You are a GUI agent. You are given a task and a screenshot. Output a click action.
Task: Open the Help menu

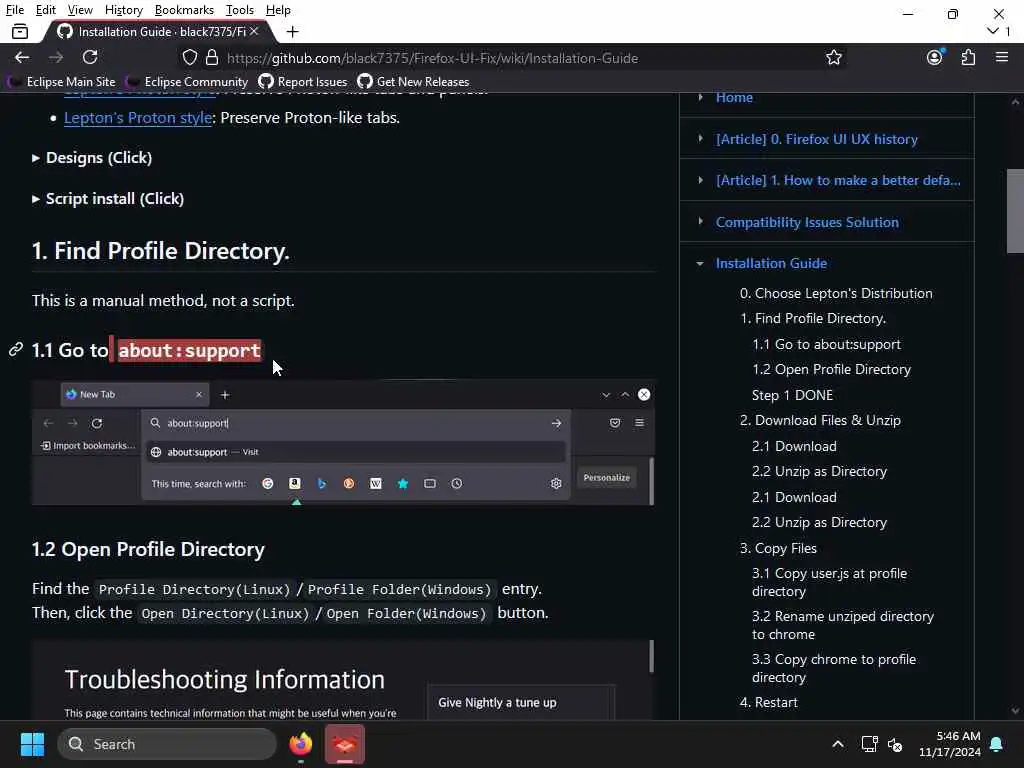coord(278,10)
